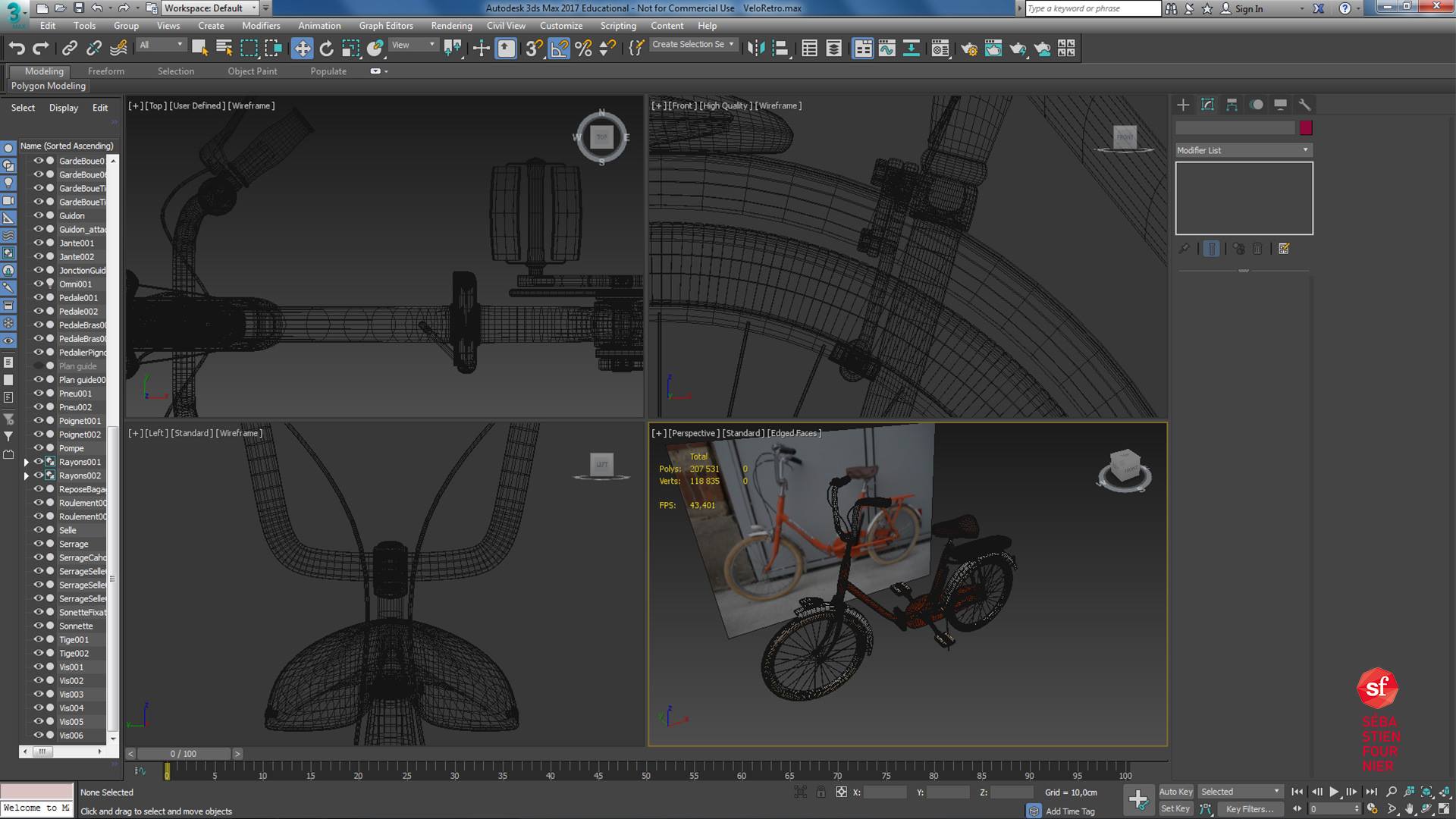Click the Sign In link
This screenshot has height=819, width=1456.
click(x=1248, y=9)
